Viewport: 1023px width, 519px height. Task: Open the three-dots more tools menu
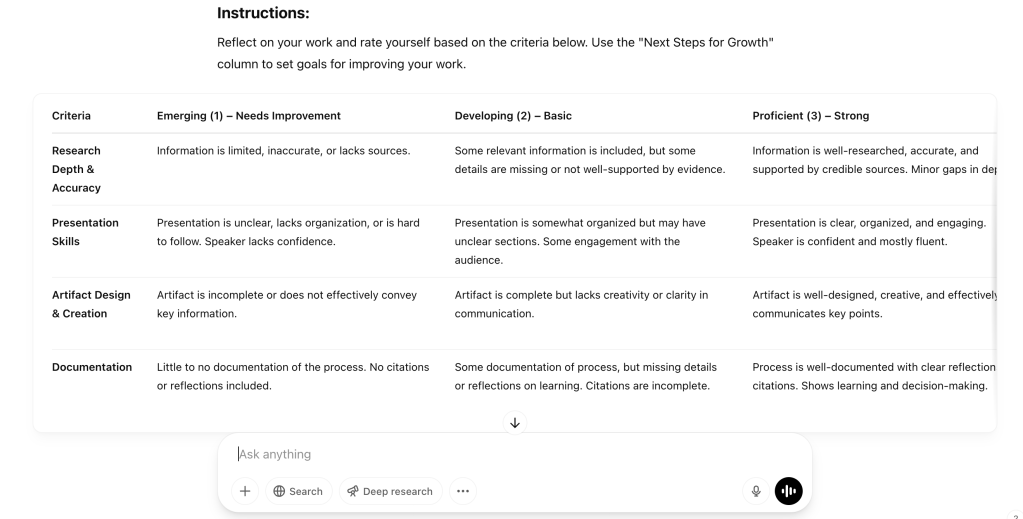click(x=461, y=491)
